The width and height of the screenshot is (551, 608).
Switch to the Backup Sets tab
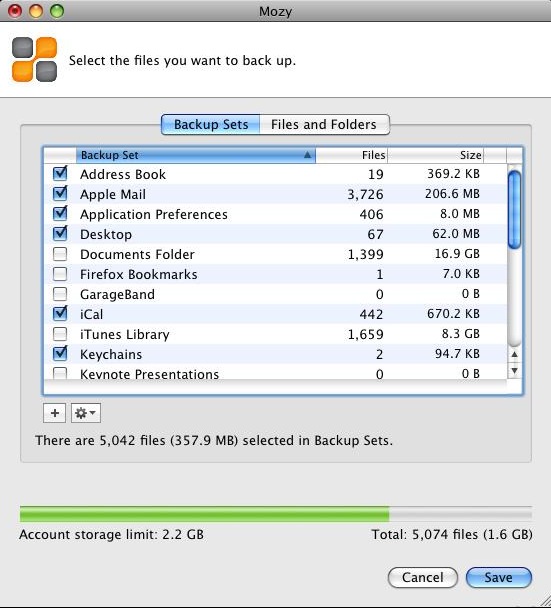pyautogui.click(x=211, y=124)
